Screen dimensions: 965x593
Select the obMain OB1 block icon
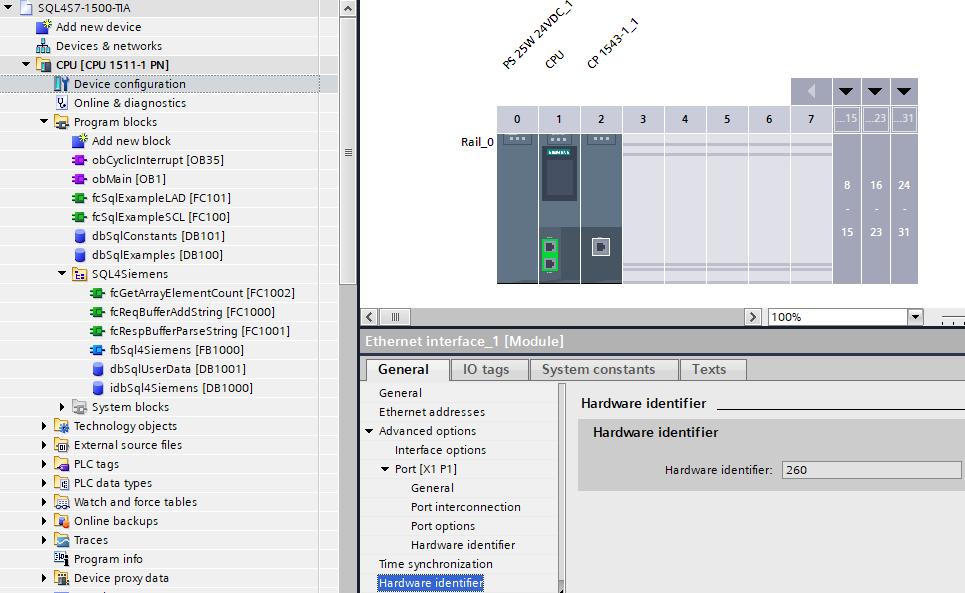point(79,179)
